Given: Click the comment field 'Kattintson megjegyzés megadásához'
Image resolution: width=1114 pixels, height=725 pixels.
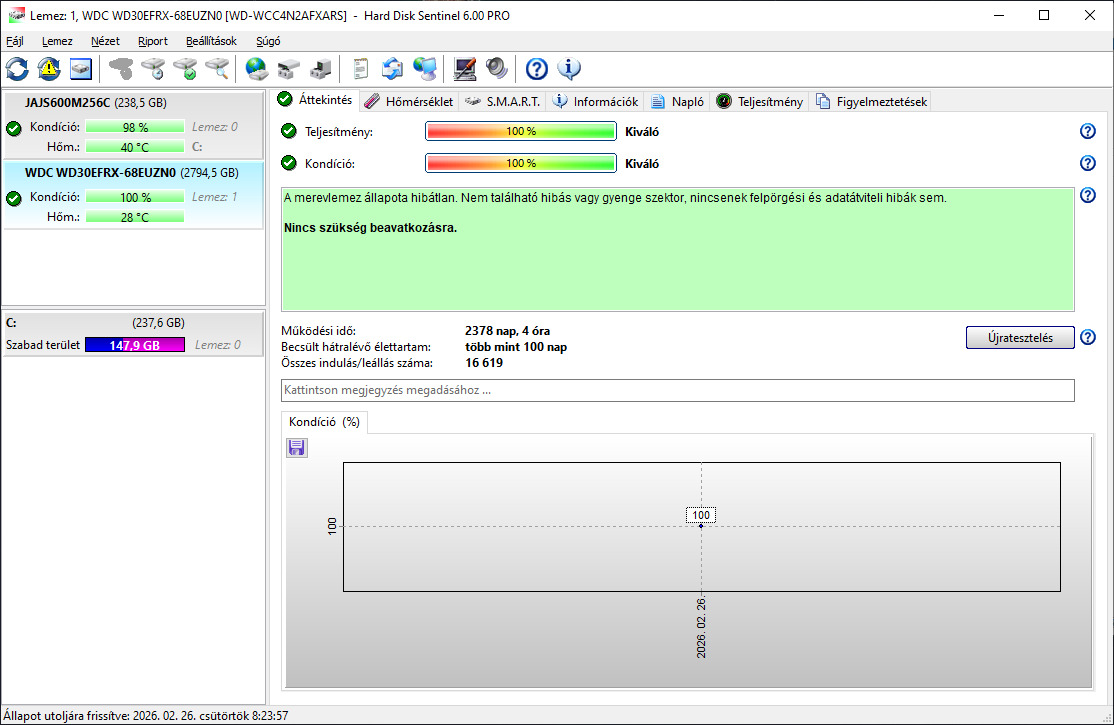Looking at the screenshot, I should [x=677, y=390].
